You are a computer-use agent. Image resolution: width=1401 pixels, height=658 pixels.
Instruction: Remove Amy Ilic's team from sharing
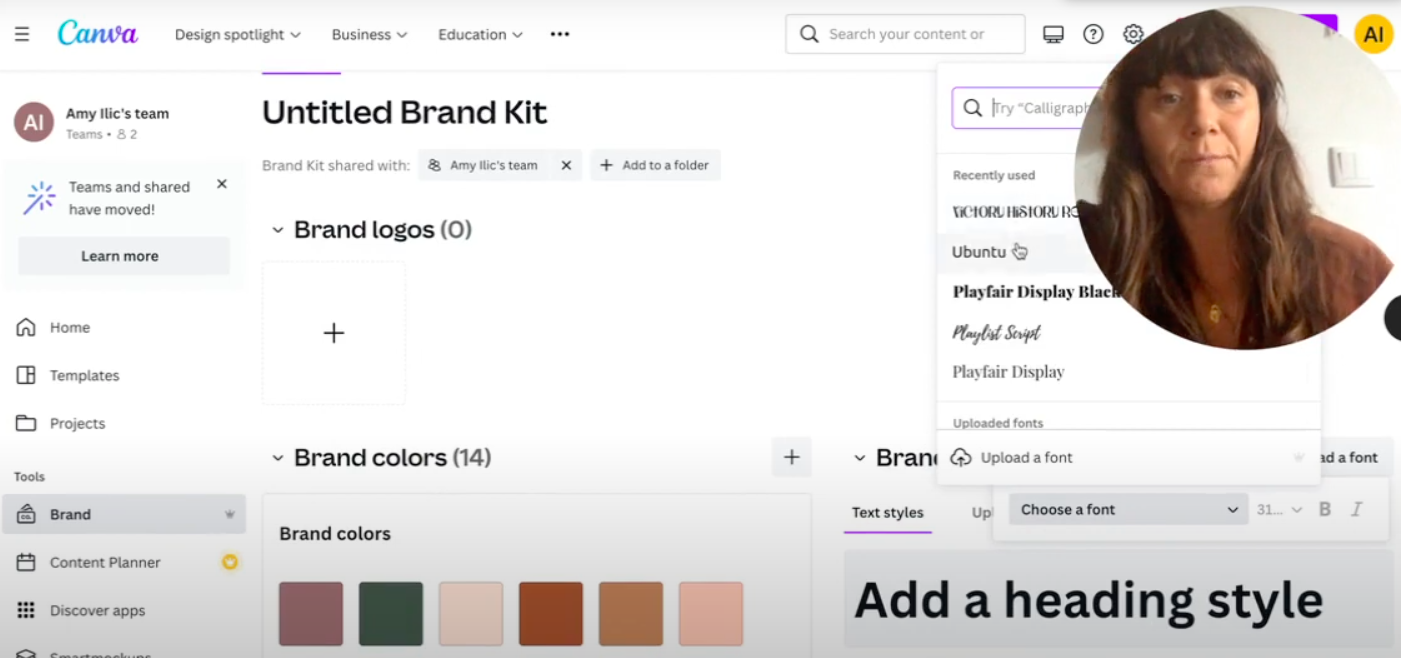[566, 165]
